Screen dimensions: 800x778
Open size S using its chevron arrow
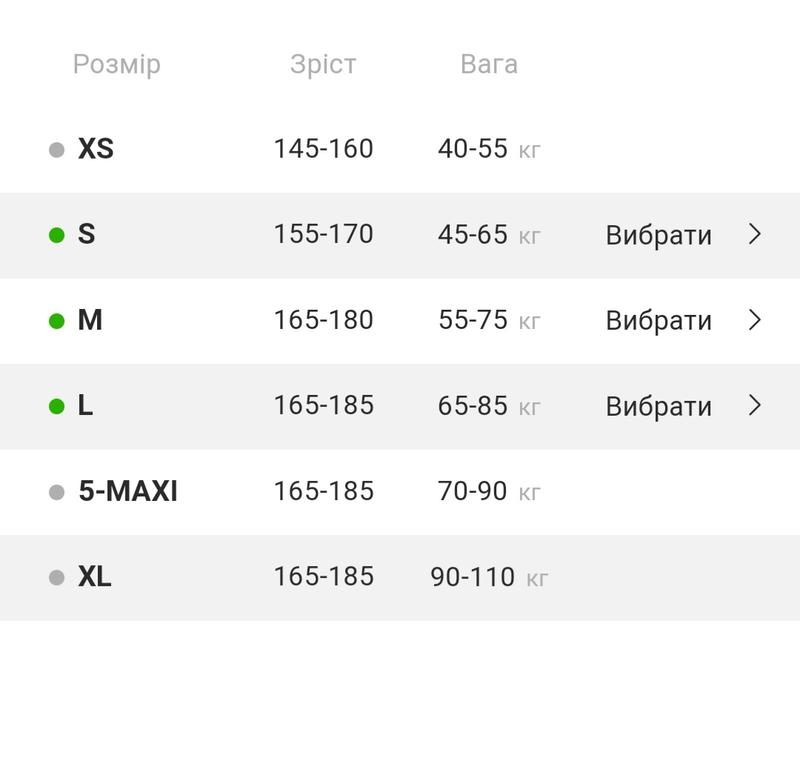tap(755, 234)
